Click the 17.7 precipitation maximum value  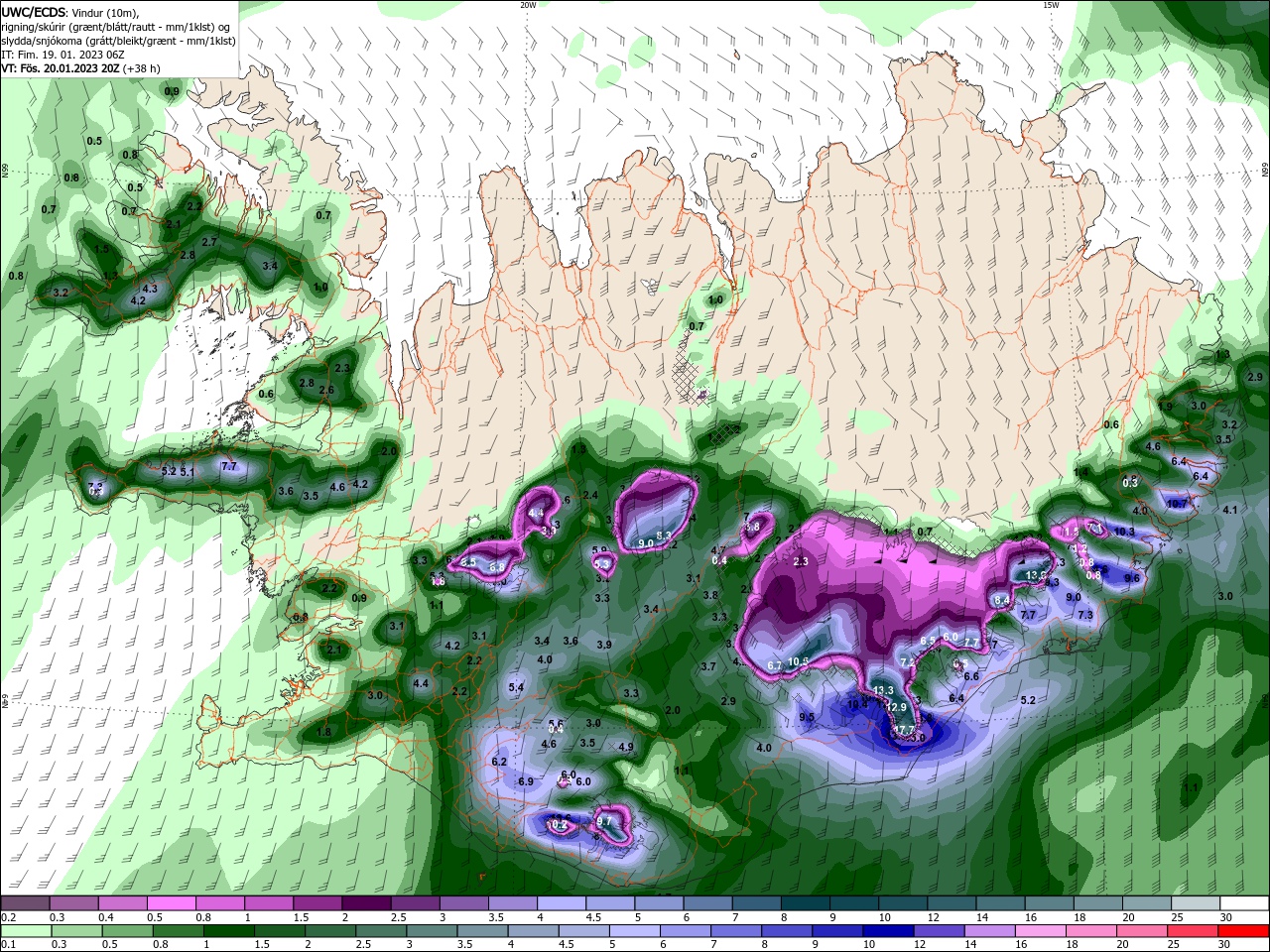[905, 730]
